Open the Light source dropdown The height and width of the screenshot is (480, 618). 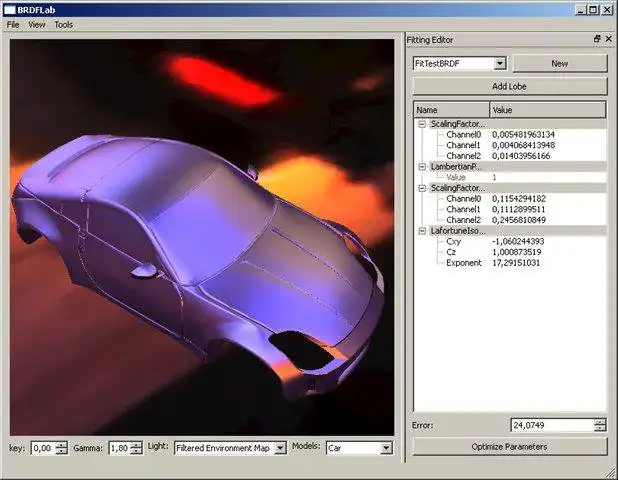[x=280, y=448]
